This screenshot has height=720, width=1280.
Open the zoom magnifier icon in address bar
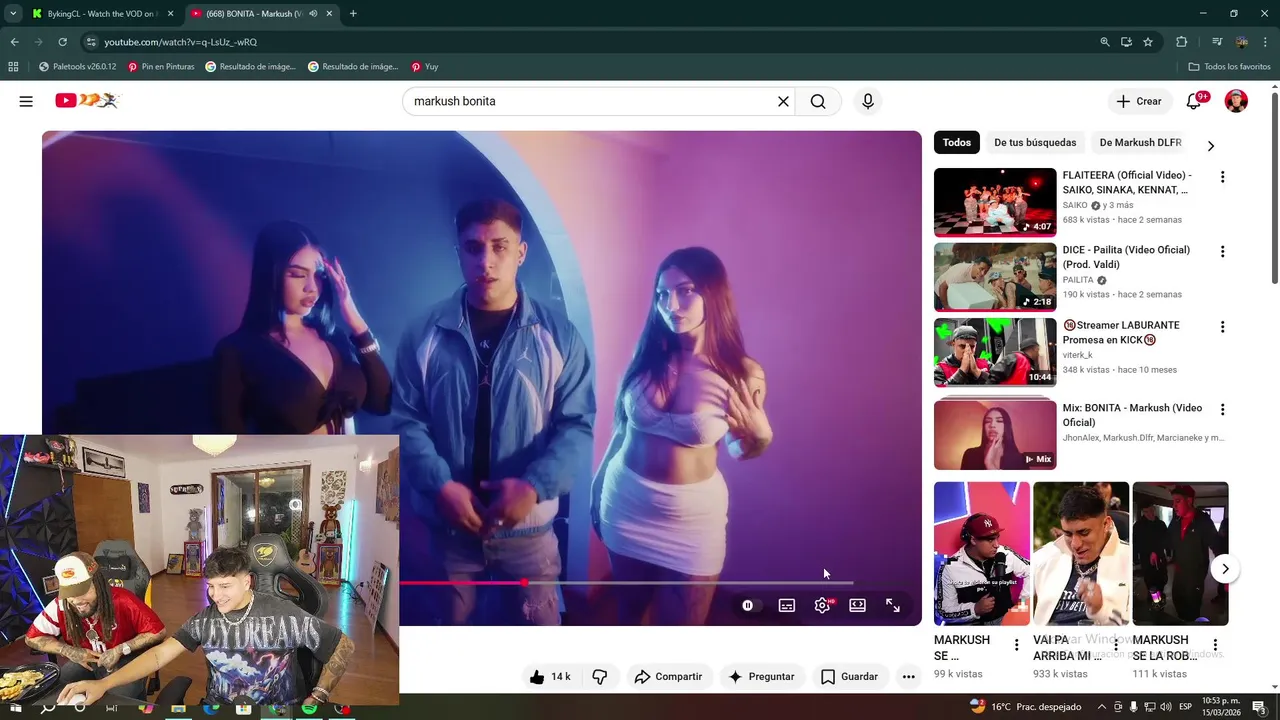pyautogui.click(x=1105, y=42)
